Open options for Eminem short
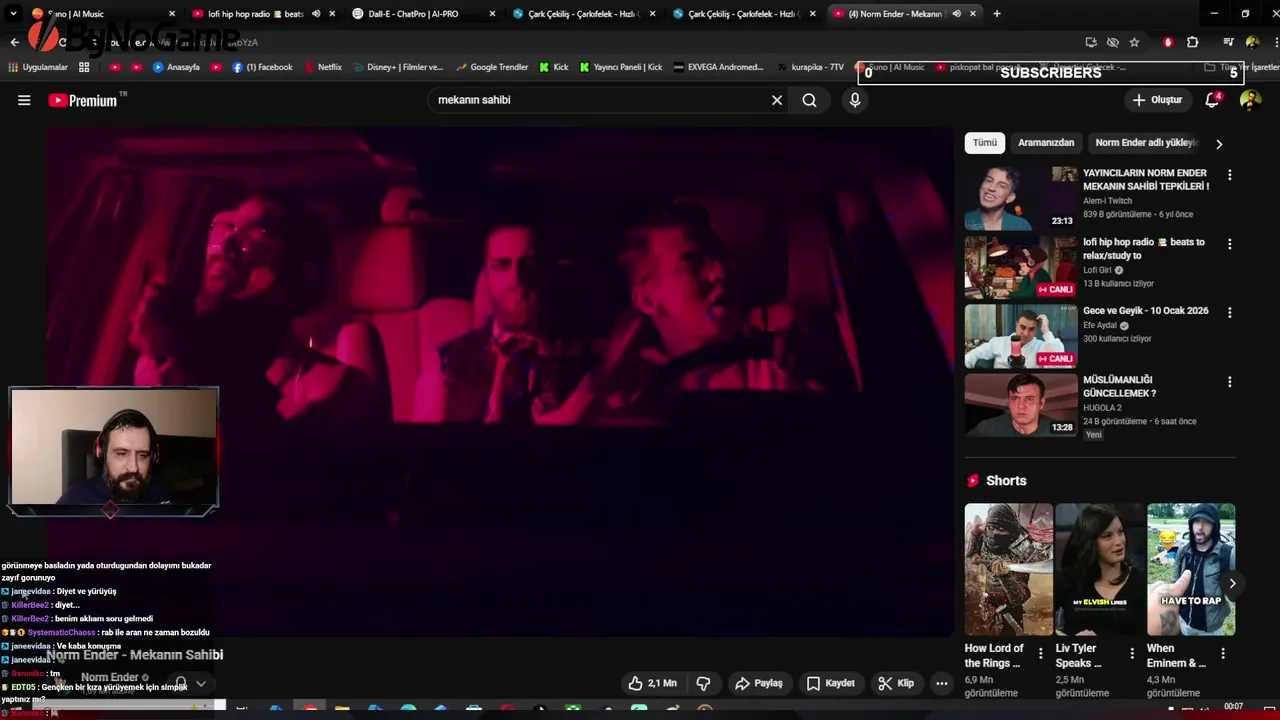 click(1222, 653)
